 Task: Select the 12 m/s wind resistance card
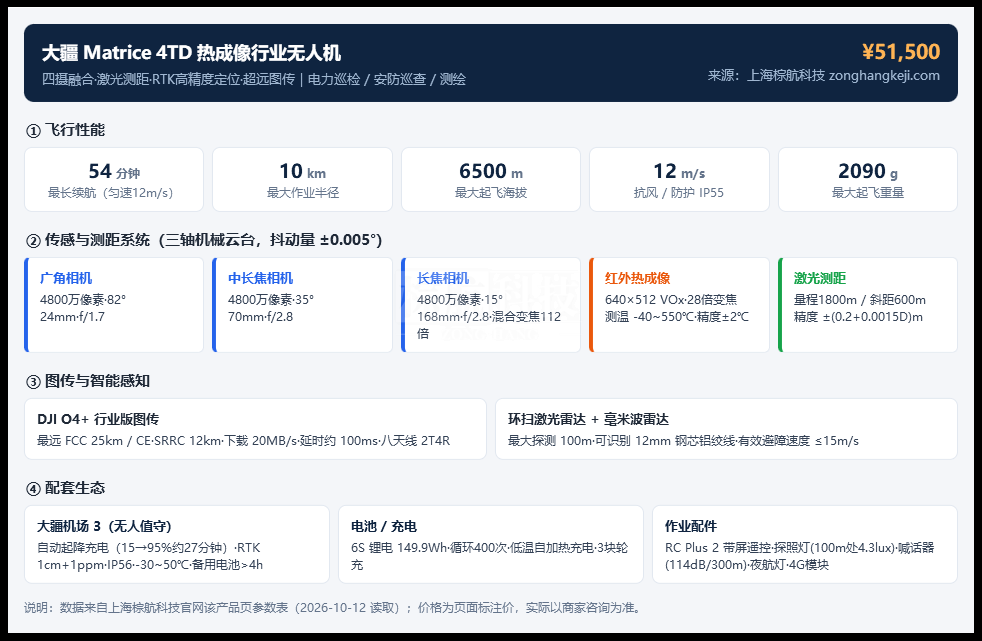680,180
